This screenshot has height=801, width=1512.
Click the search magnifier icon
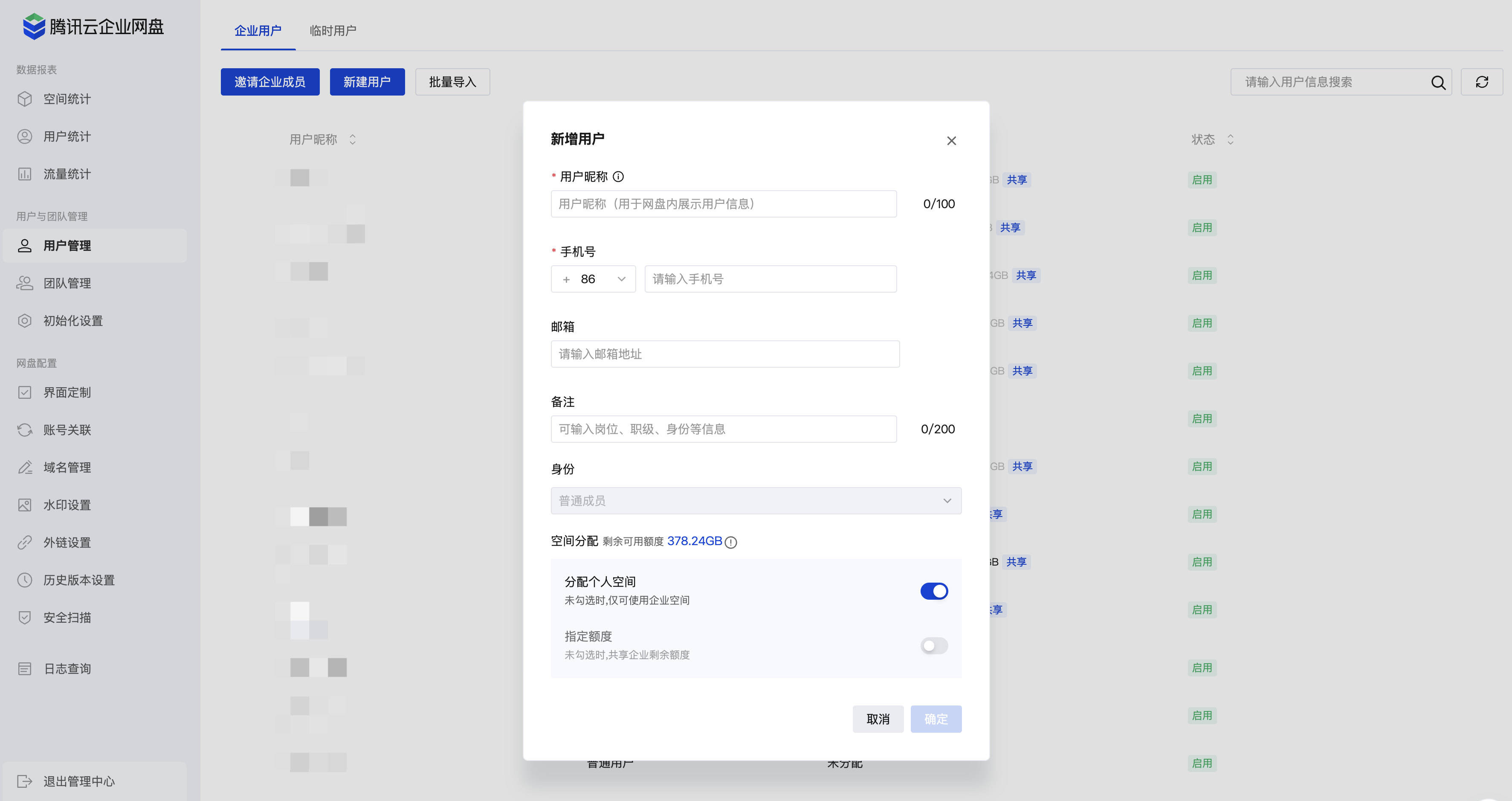tap(1437, 82)
